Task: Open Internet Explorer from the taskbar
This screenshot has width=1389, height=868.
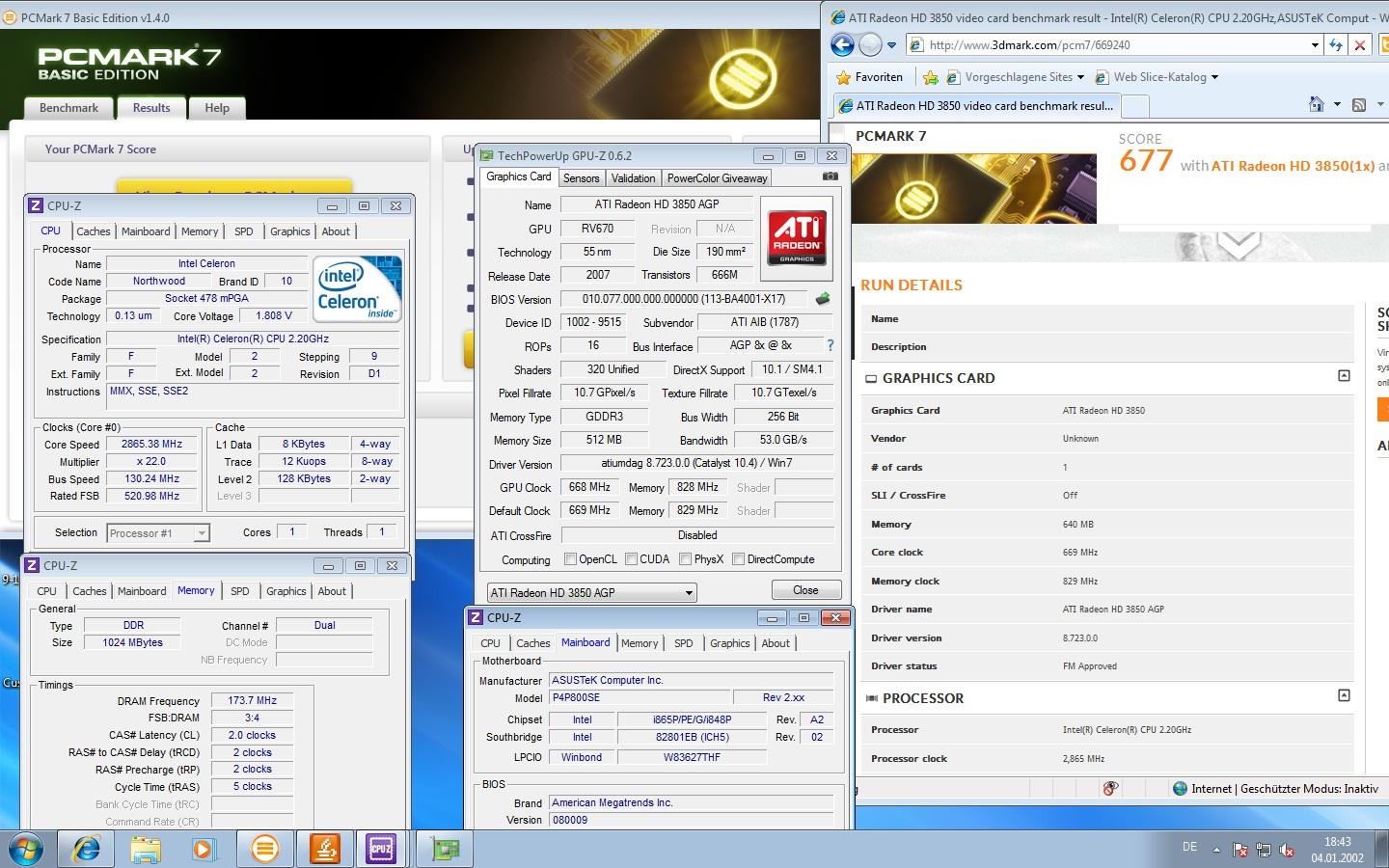Action: pyautogui.click(x=87, y=849)
